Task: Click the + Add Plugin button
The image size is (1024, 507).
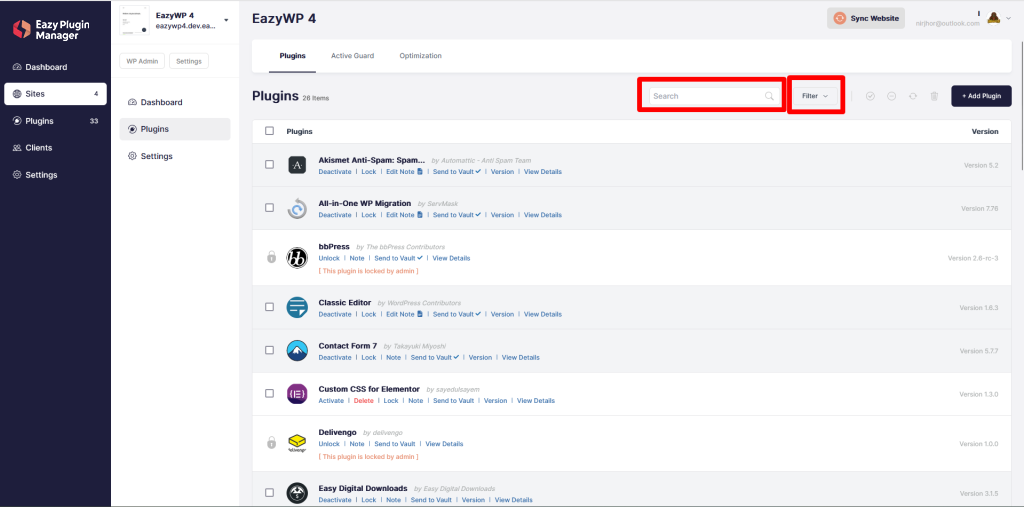Action: coord(982,96)
